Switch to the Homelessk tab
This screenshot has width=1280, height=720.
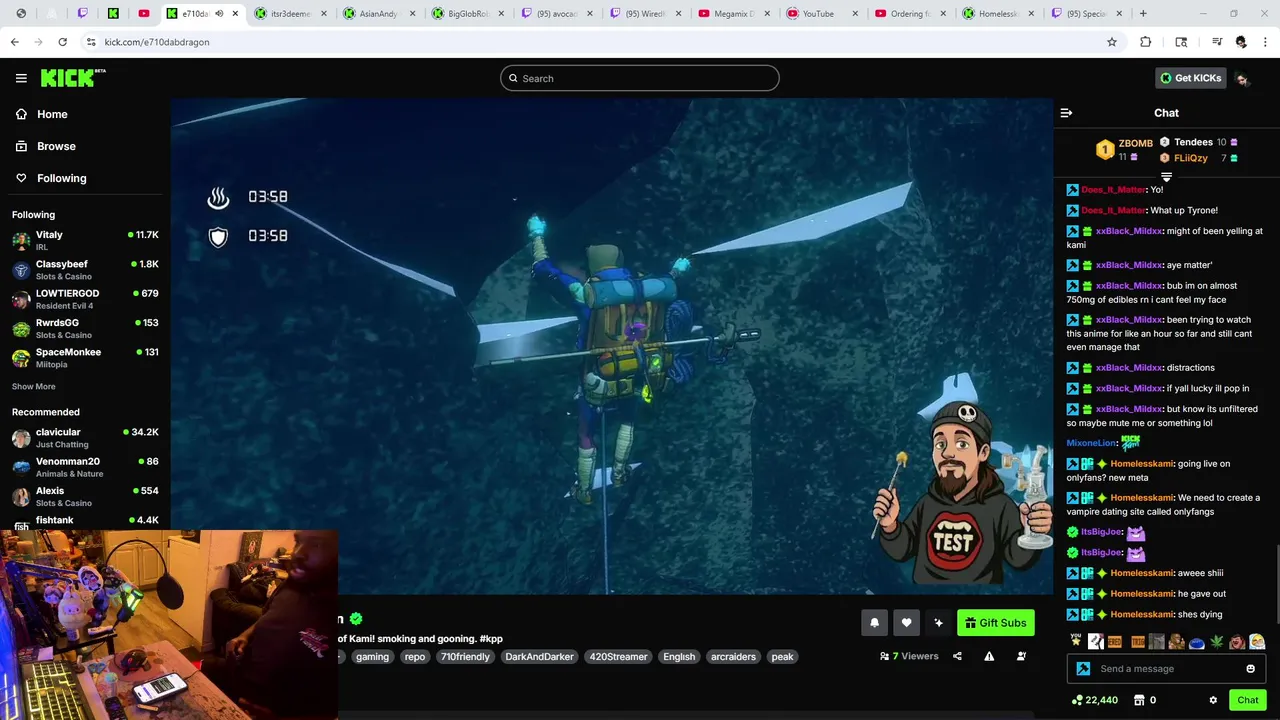click(1000, 14)
